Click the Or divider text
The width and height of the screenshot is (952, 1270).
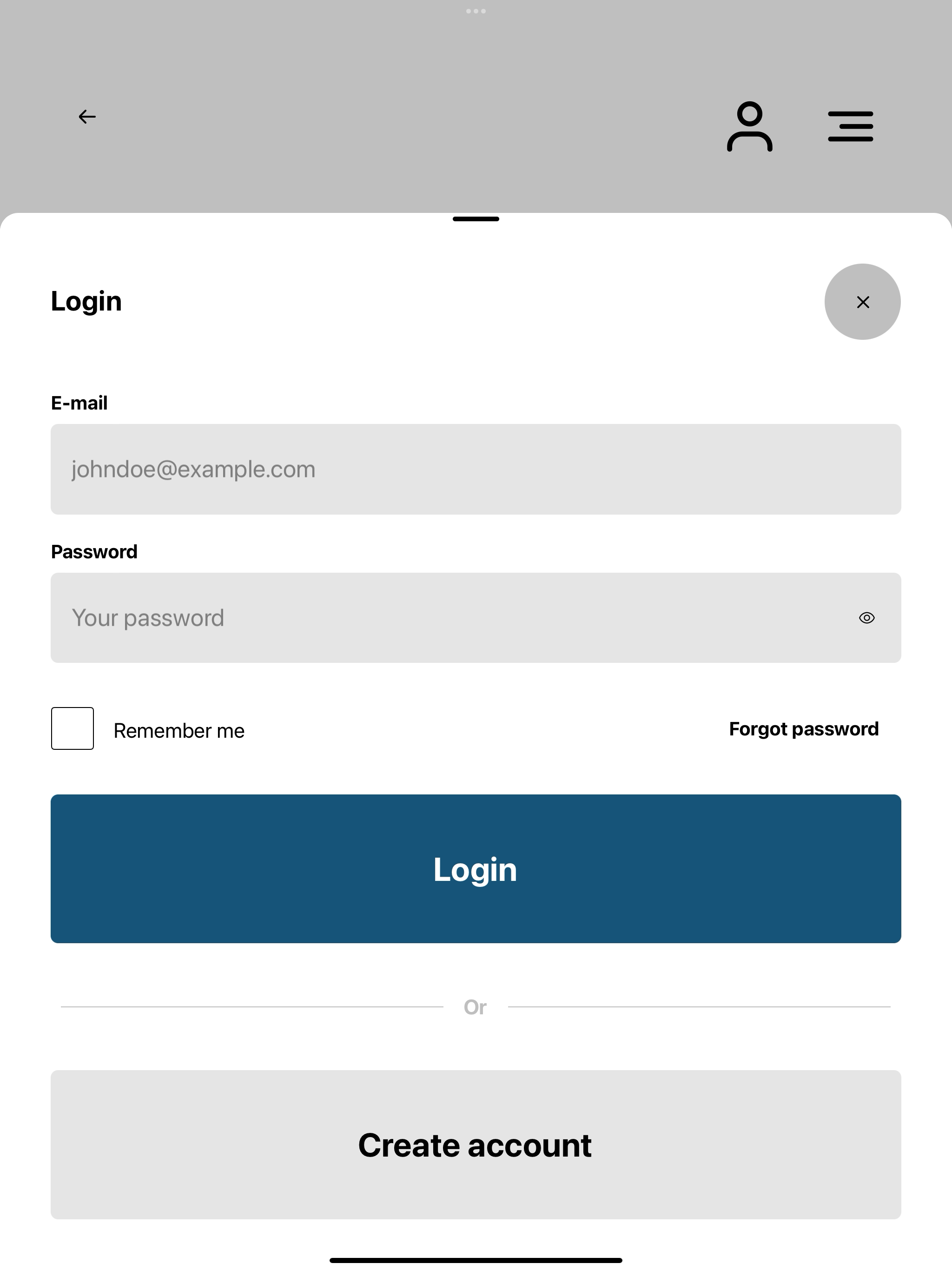tap(476, 1007)
